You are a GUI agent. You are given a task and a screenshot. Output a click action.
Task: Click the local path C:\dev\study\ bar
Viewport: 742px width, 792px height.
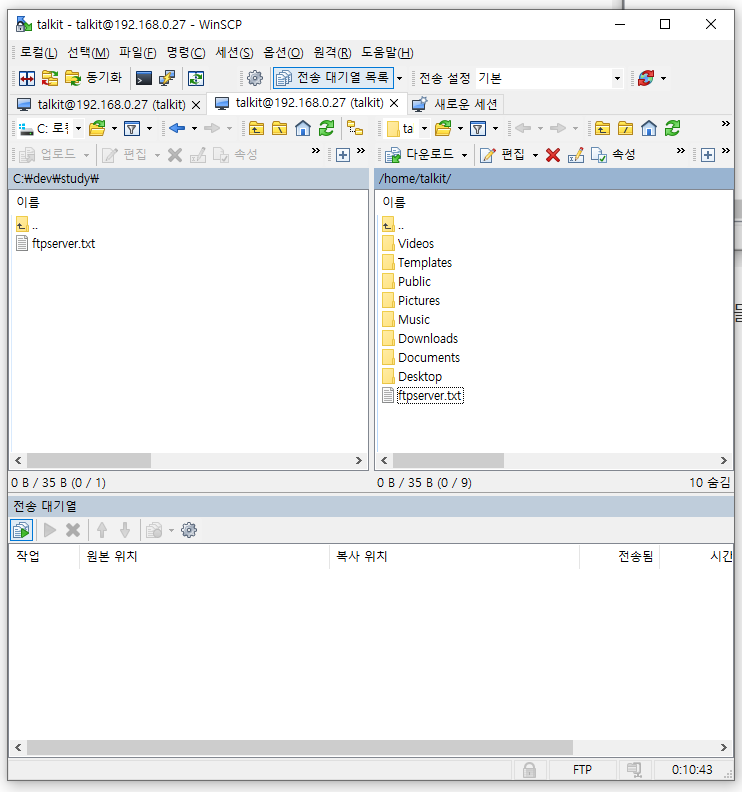pyautogui.click(x=188, y=179)
